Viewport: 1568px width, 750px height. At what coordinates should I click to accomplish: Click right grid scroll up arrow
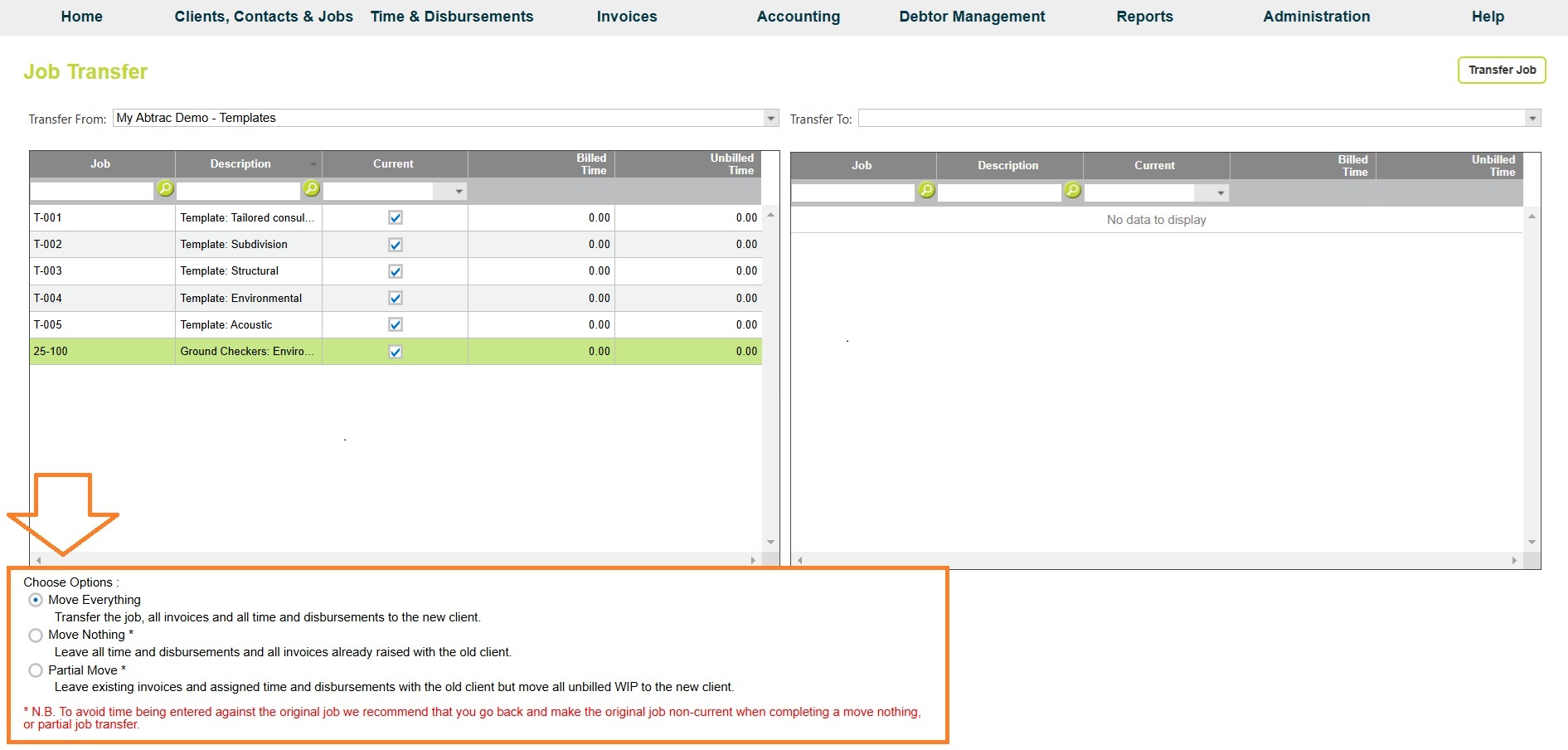point(1532,217)
